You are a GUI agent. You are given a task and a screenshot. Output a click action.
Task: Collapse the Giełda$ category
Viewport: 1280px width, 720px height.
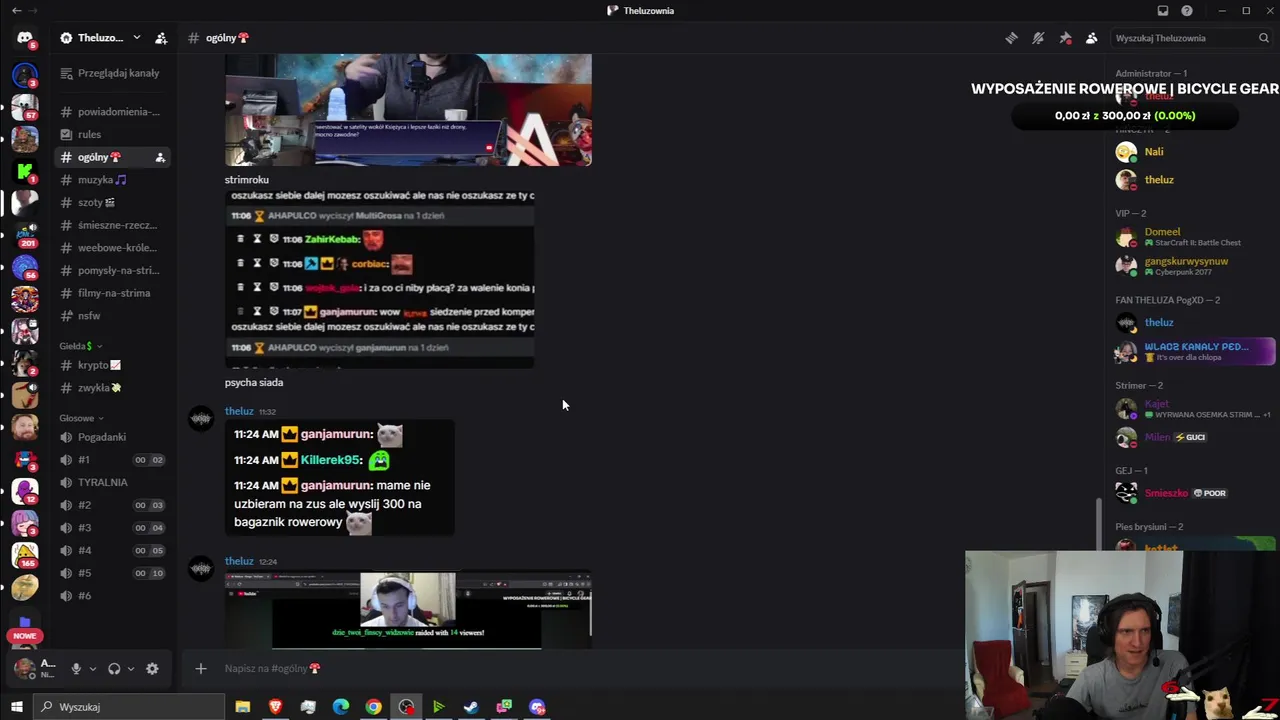(80, 346)
